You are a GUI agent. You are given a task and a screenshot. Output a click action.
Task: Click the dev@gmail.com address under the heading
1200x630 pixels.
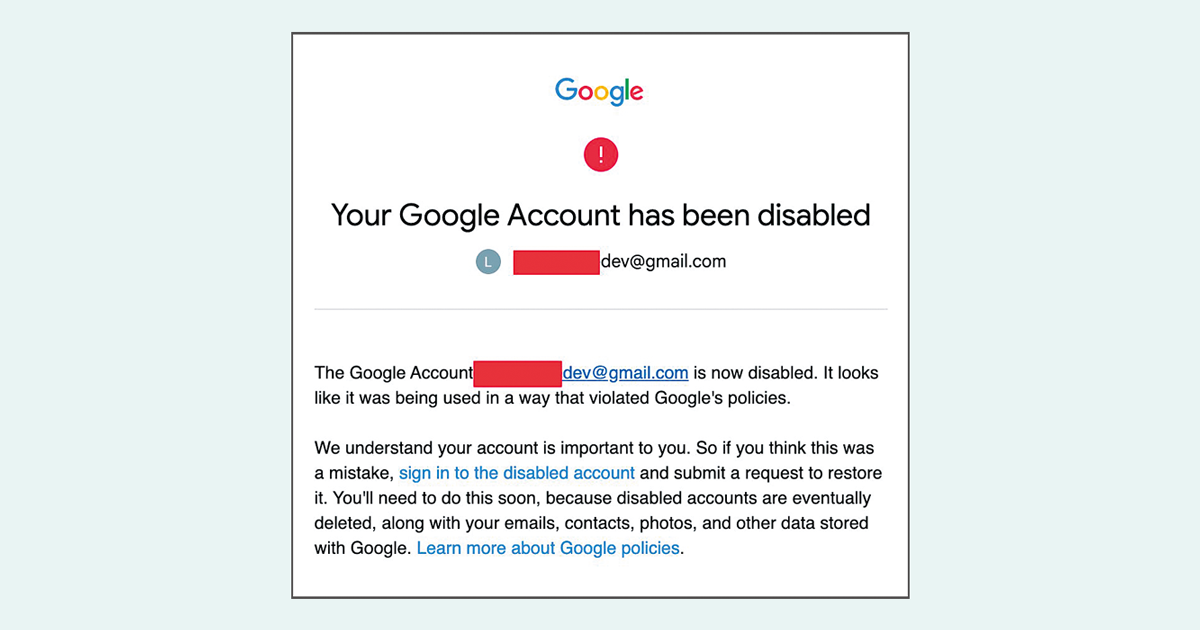pyautogui.click(x=663, y=262)
